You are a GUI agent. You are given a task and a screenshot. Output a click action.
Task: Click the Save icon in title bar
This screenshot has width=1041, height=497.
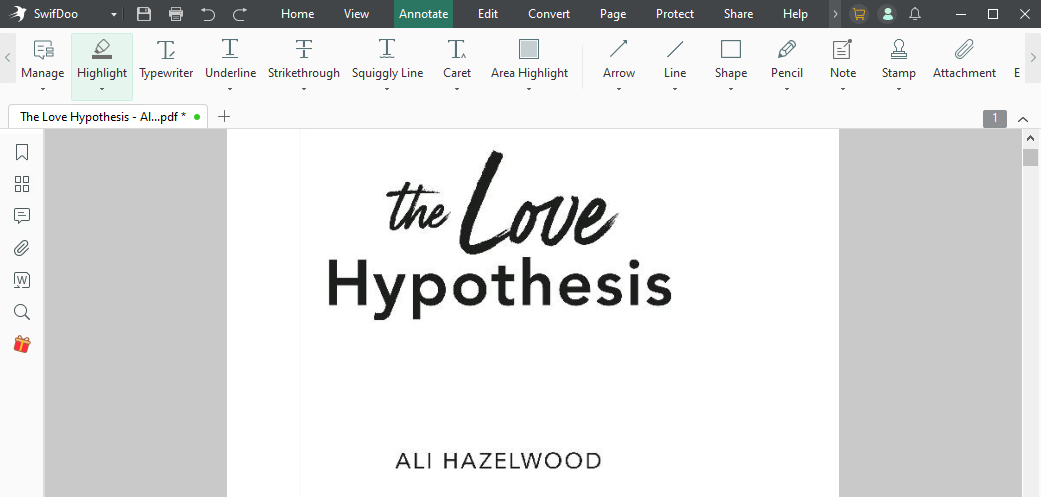pyautogui.click(x=143, y=14)
